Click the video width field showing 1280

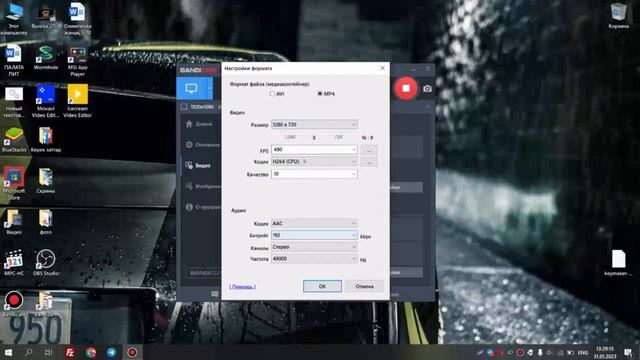pyautogui.click(x=290, y=138)
